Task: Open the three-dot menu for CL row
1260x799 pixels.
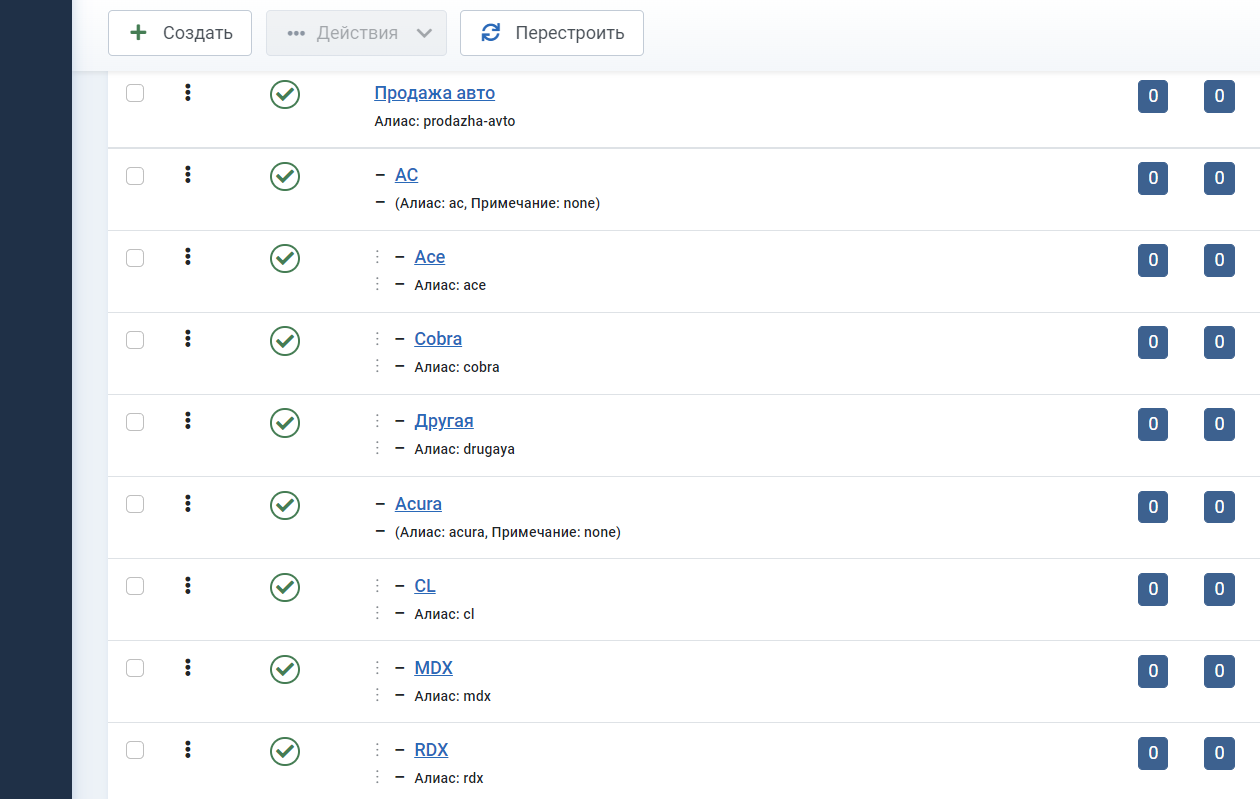Action: pyautogui.click(x=187, y=585)
